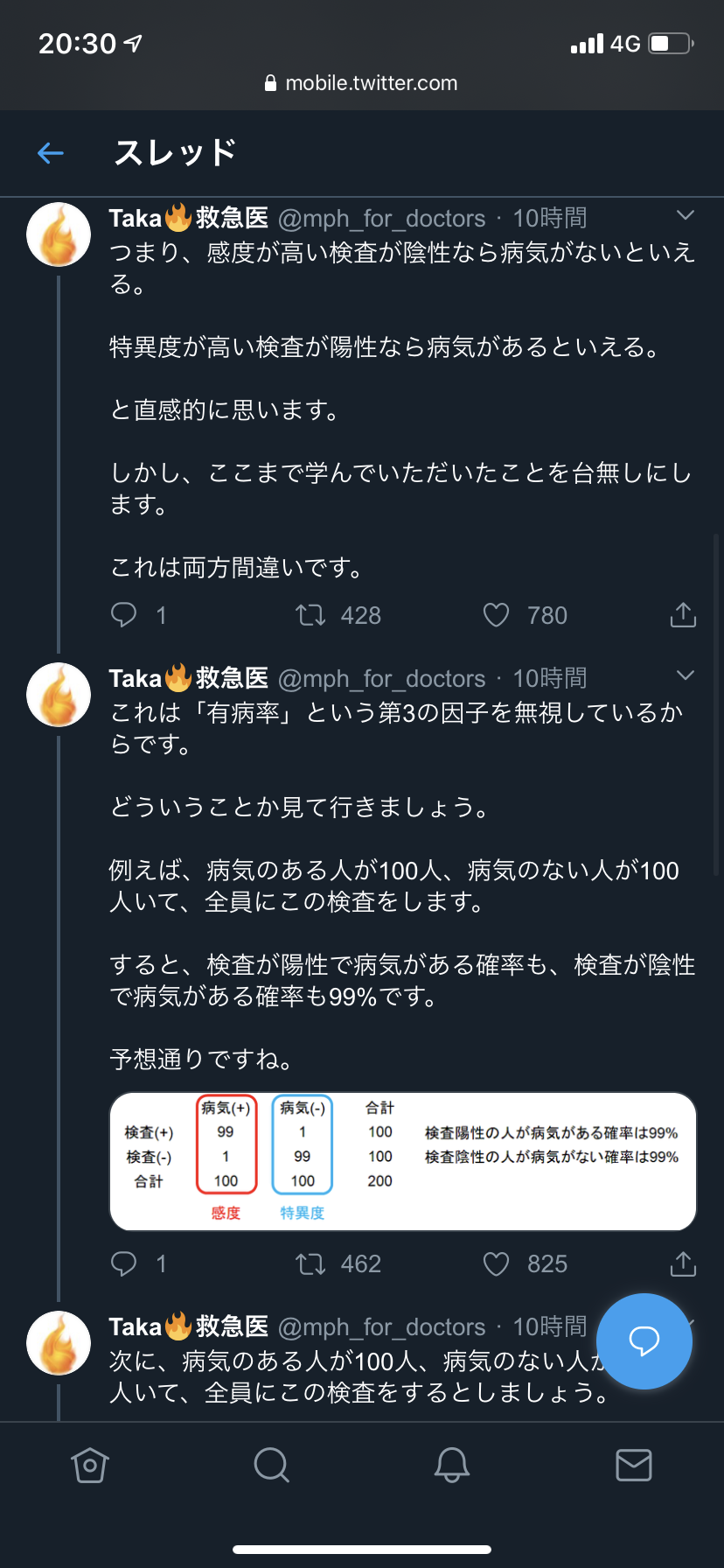Like the tweet with 825 likes
Image resolution: width=724 pixels, height=1568 pixels.
click(496, 1263)
